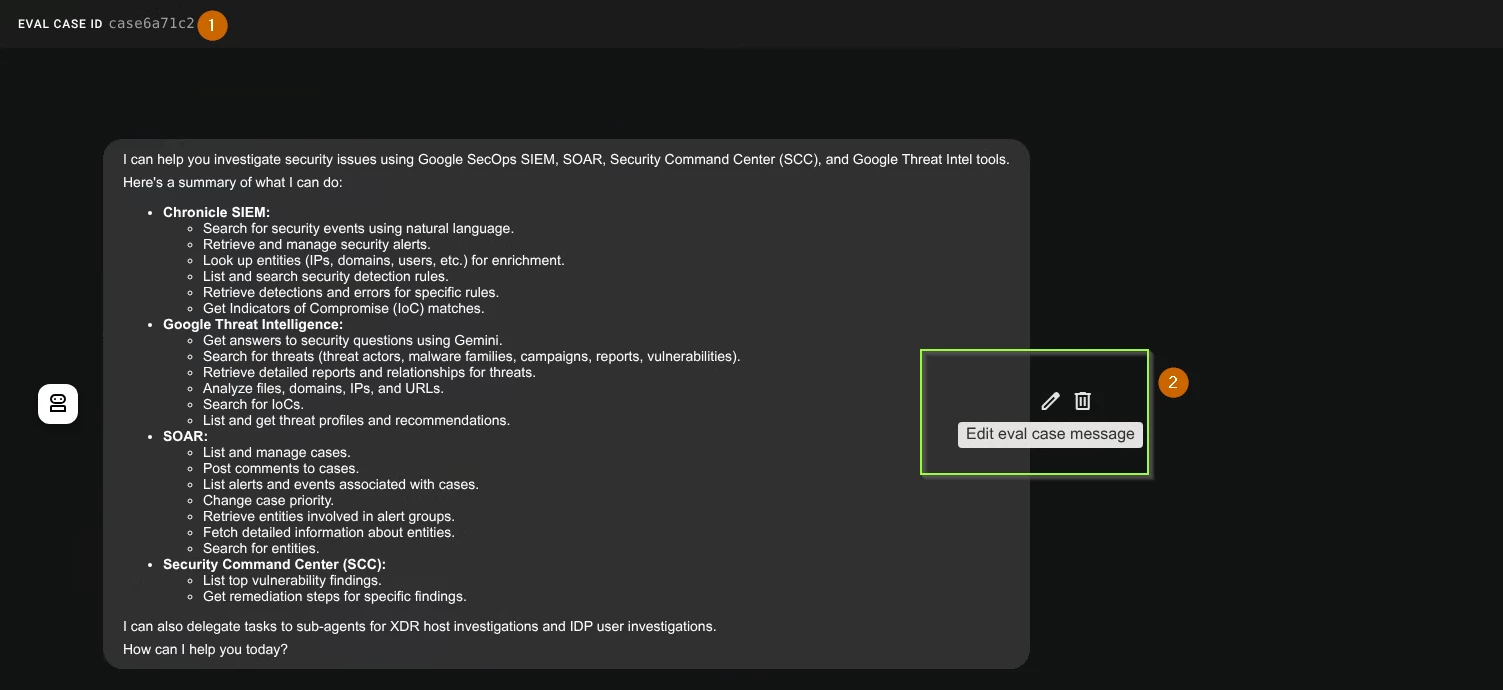
Task: Click the bot avatar icon
Action: point(58,404)
